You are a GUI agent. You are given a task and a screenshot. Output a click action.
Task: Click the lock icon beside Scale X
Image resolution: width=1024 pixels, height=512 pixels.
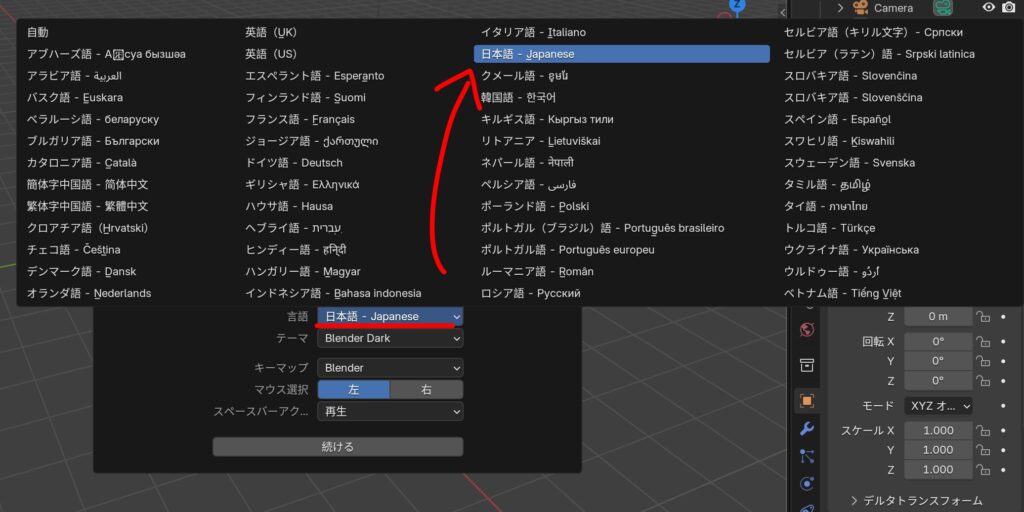click(x=983, y=431)
